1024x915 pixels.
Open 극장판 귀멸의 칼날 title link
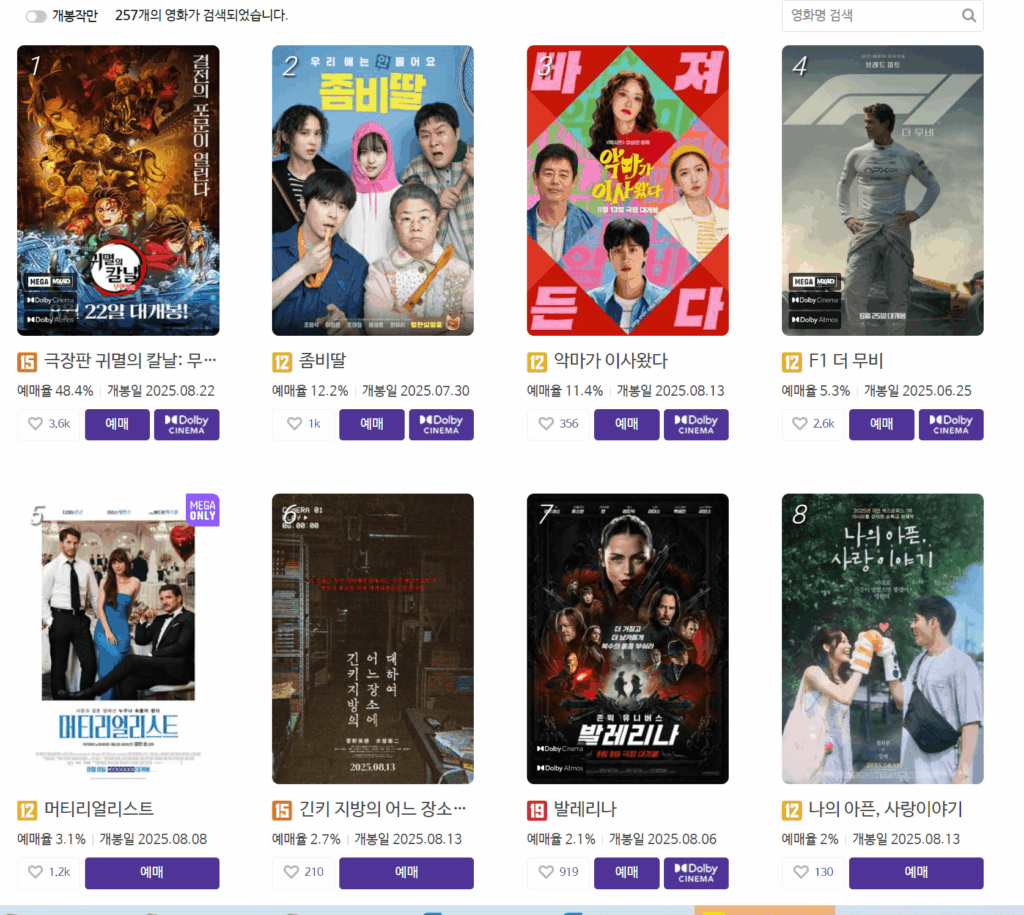click(x=130, y=361)
